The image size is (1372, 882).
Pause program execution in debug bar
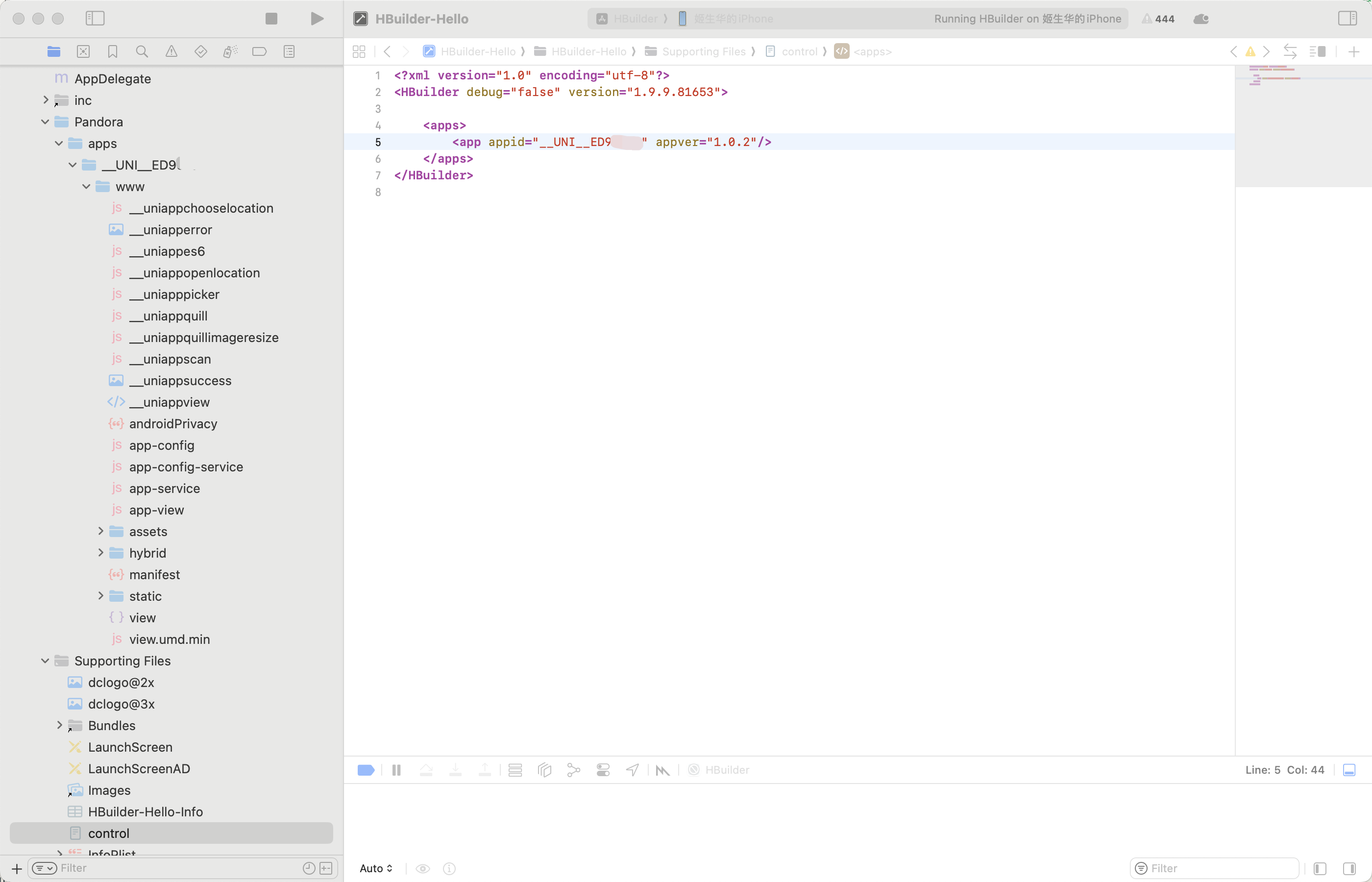click(x=396, y=770)
